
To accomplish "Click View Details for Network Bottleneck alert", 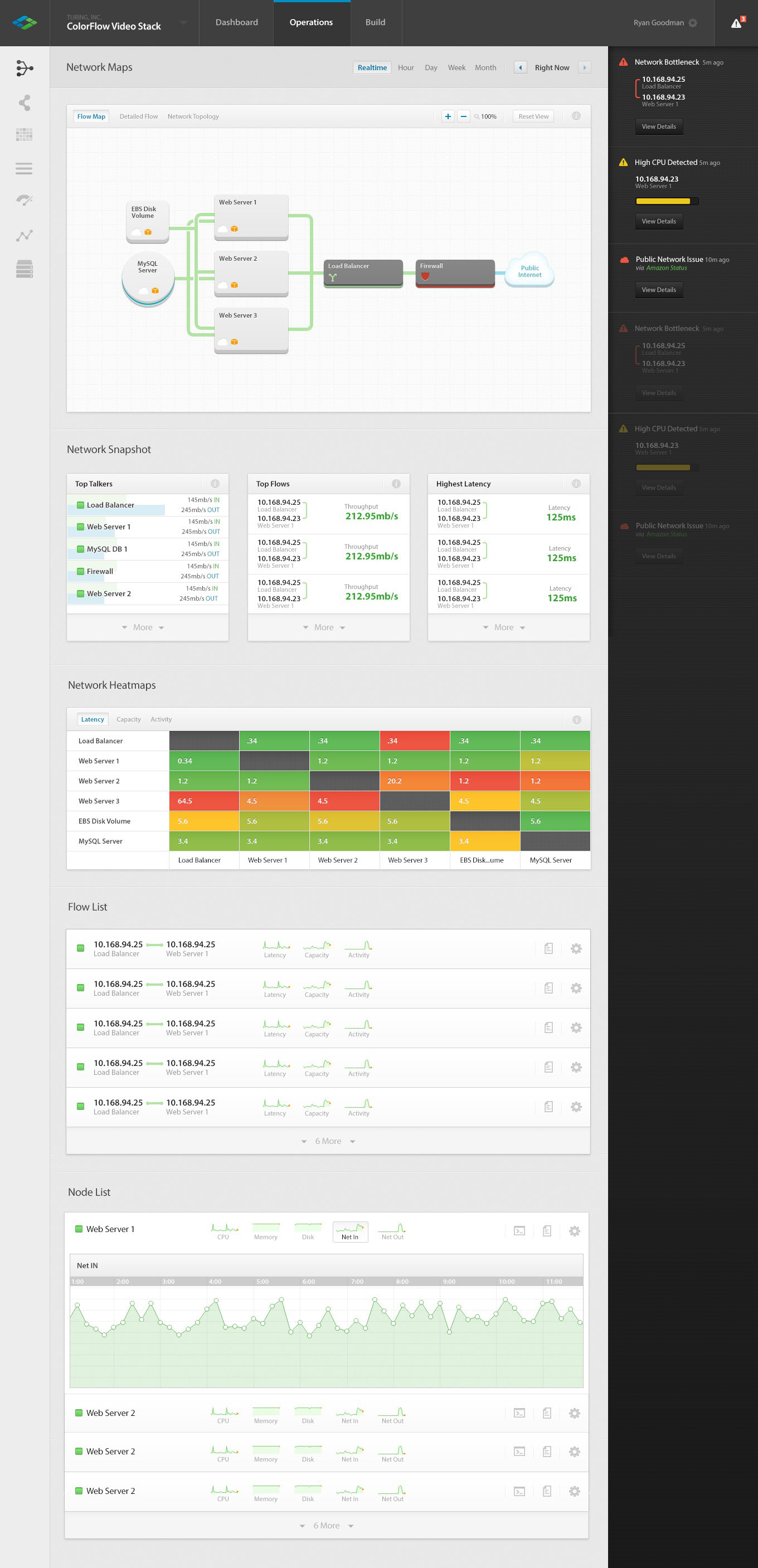I will [659, 126].
